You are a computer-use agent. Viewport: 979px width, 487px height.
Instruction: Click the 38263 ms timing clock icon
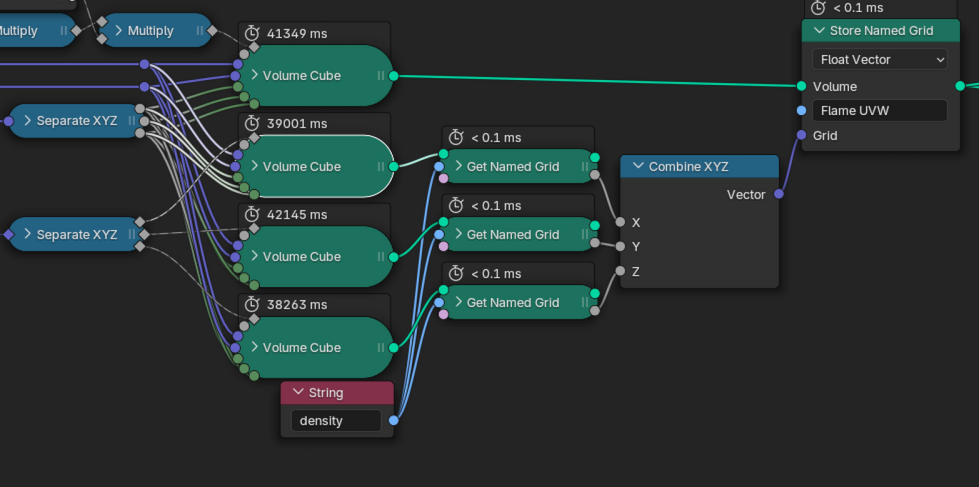pos(252,305)
